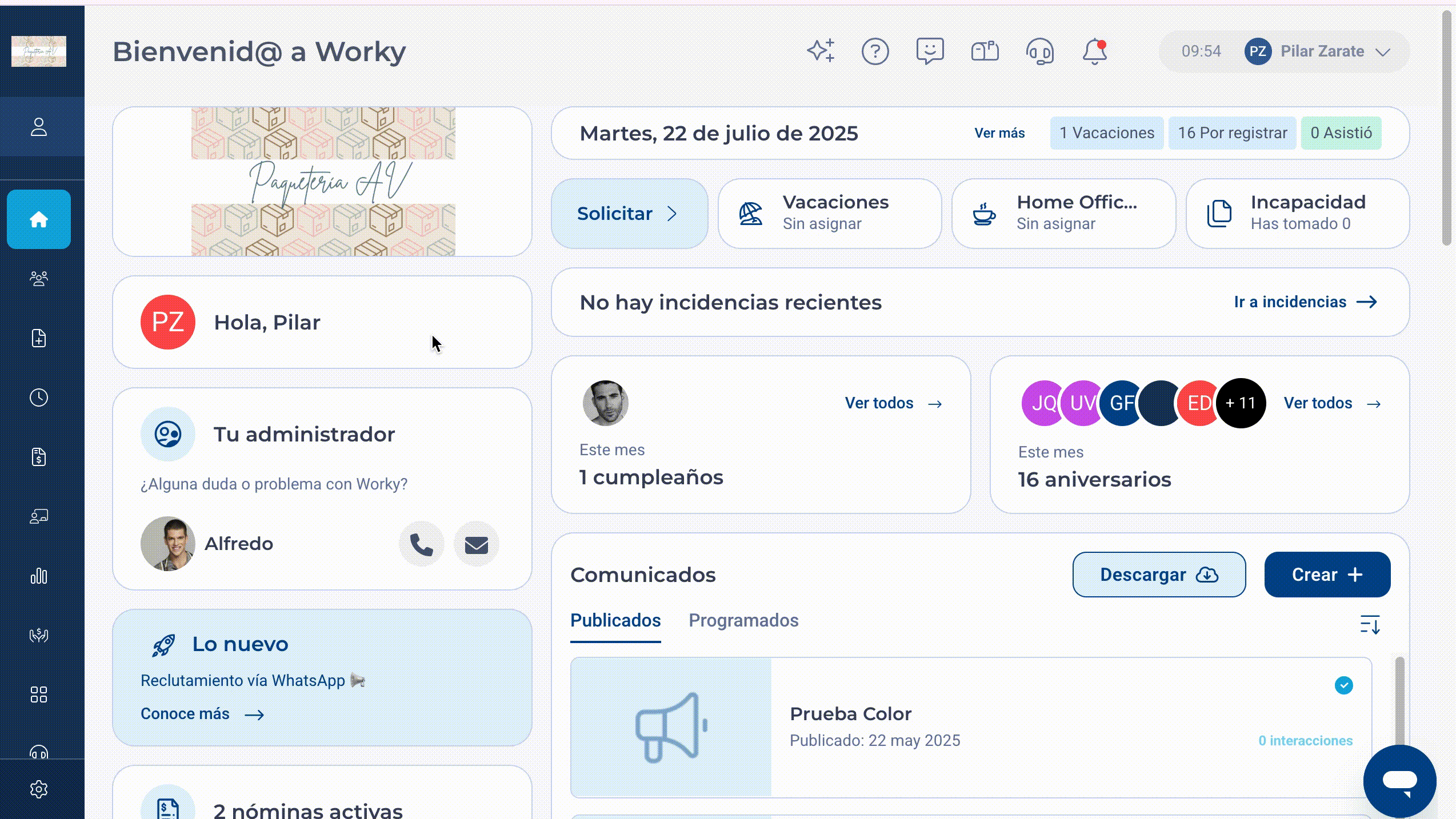Open the recruitment person-screen icon in sidebar
This screenshot has height=819, width=1456.
39,516
